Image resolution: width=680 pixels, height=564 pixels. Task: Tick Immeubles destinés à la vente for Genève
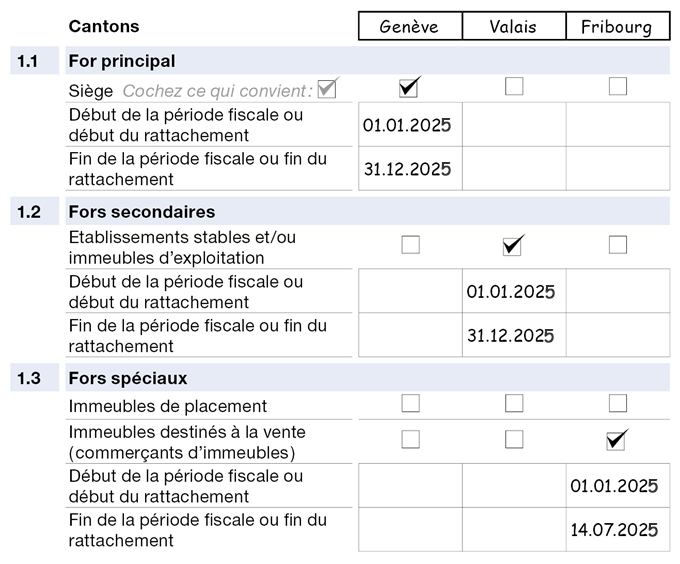pos(410,439)
